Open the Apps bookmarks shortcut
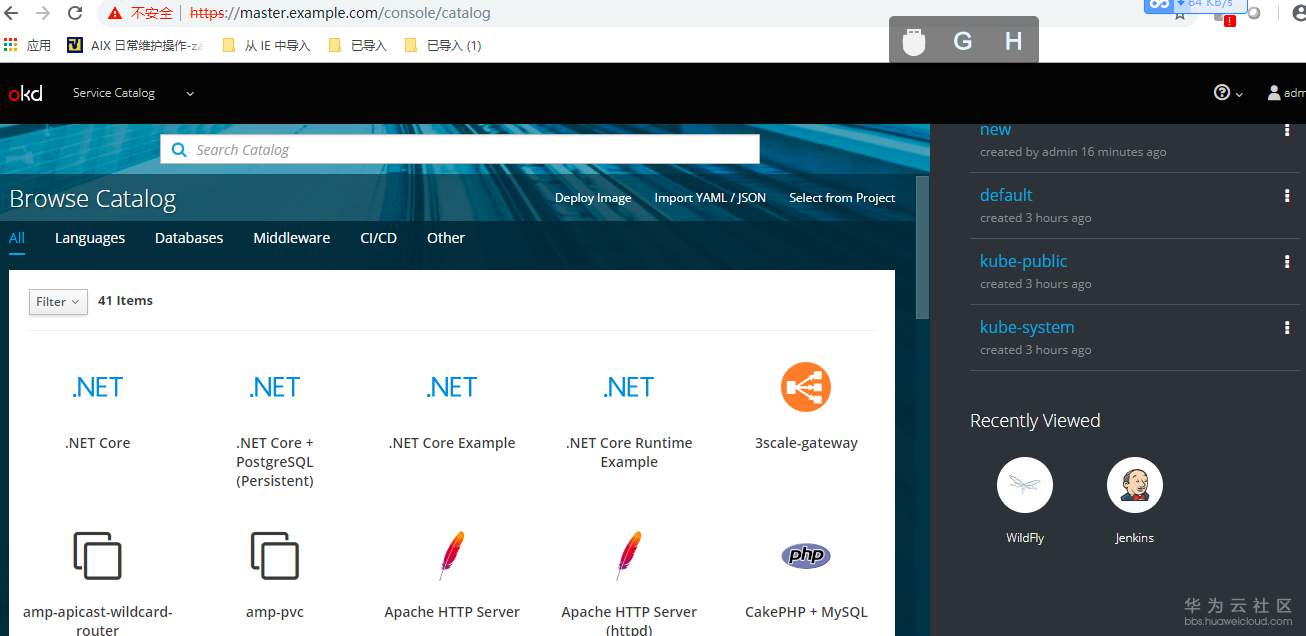Screen dimensions: 1306x636 (x=27, y=45)
